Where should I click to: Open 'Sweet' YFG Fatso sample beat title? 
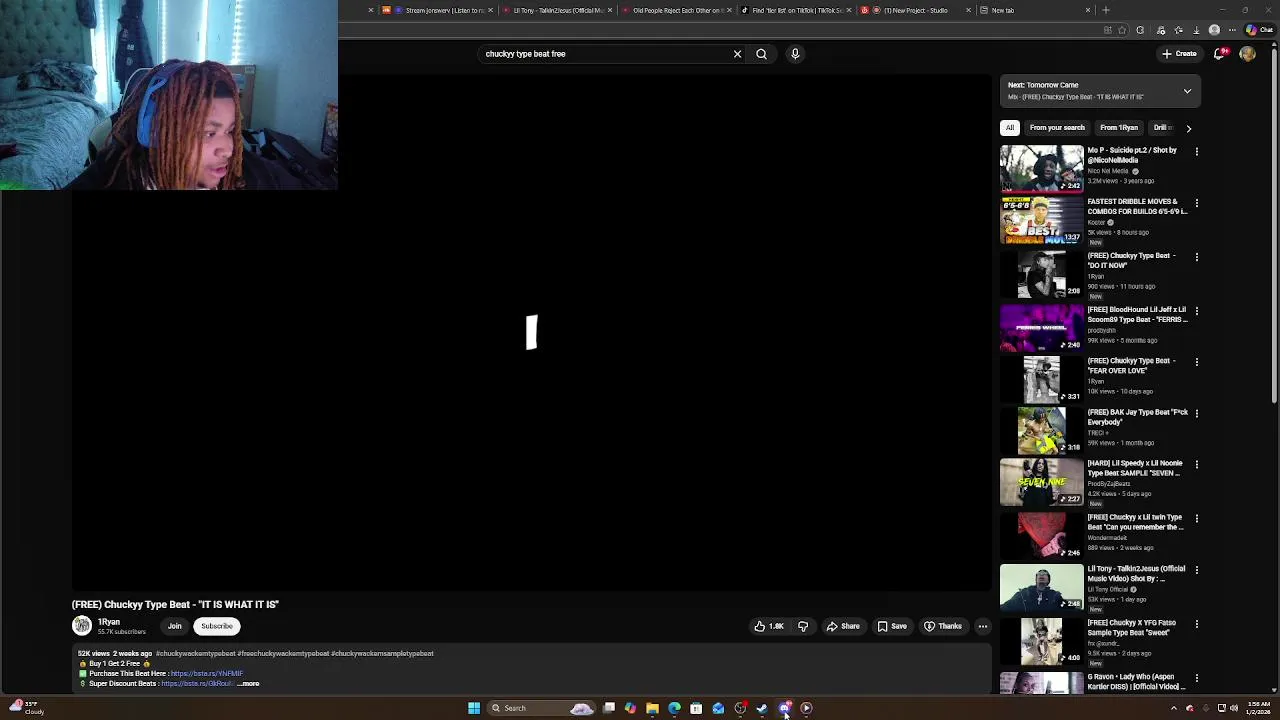pos(1131,627)
